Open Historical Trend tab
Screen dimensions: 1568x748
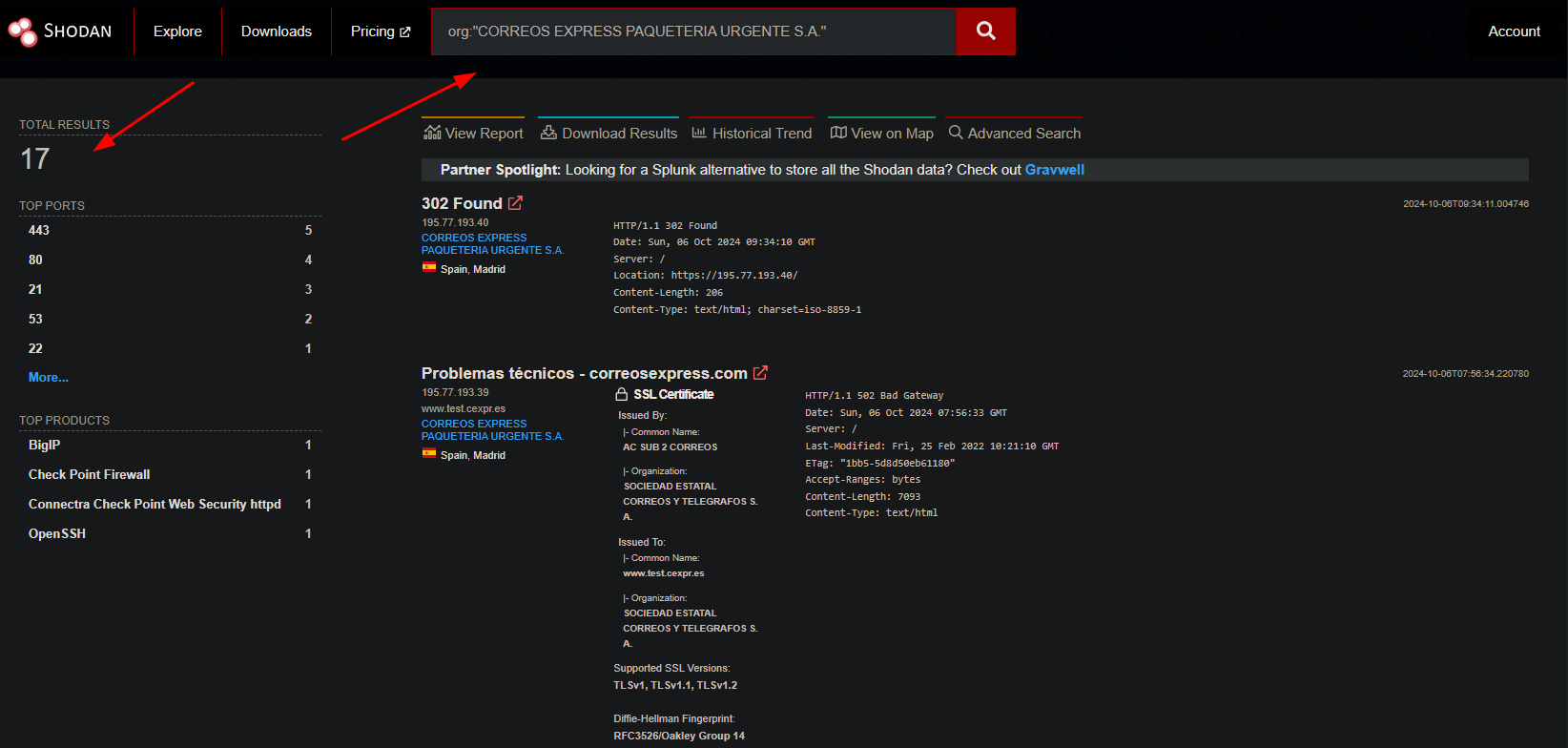tap(752, 133)
